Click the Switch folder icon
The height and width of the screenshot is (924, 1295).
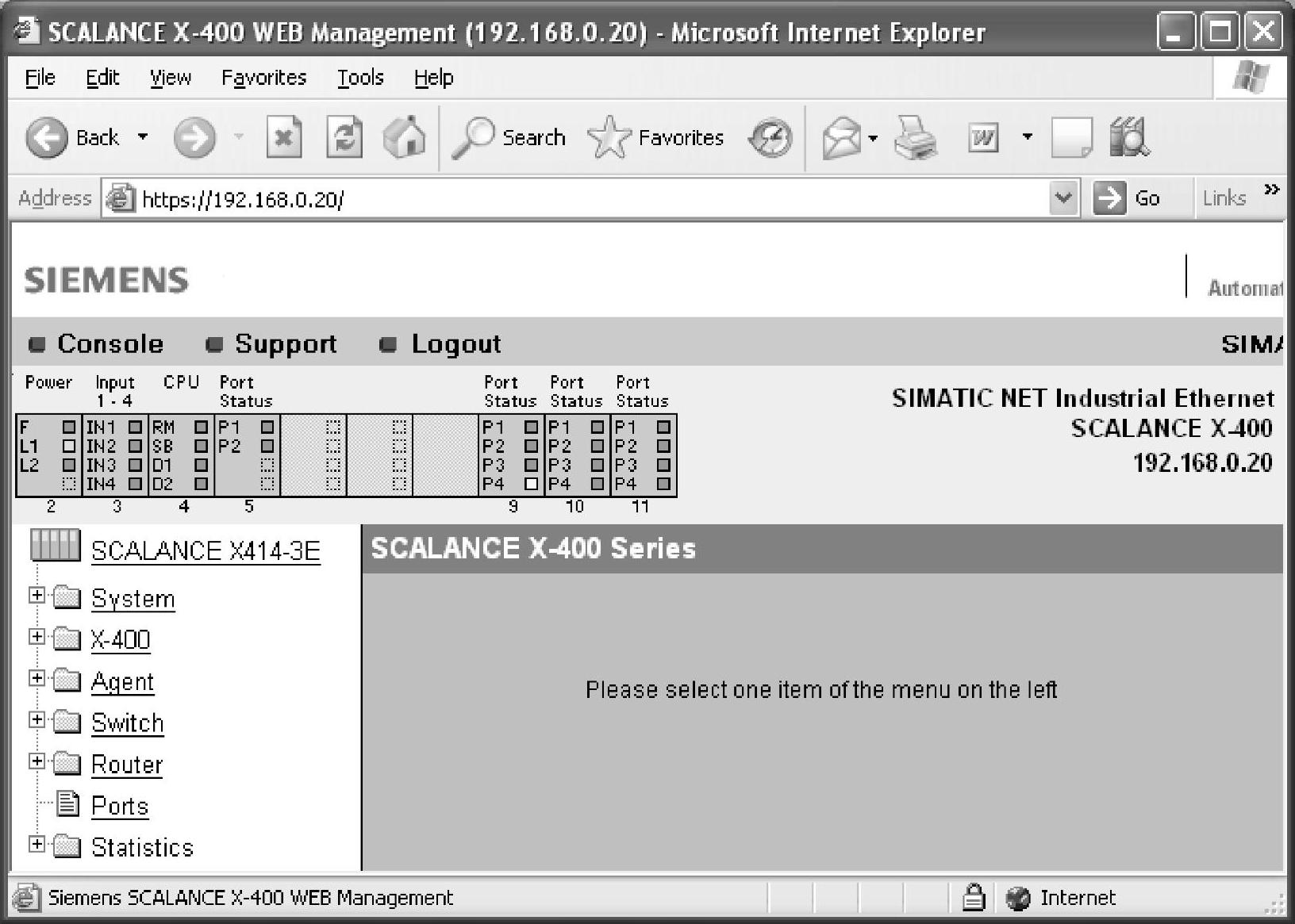(x=67, y=722)
